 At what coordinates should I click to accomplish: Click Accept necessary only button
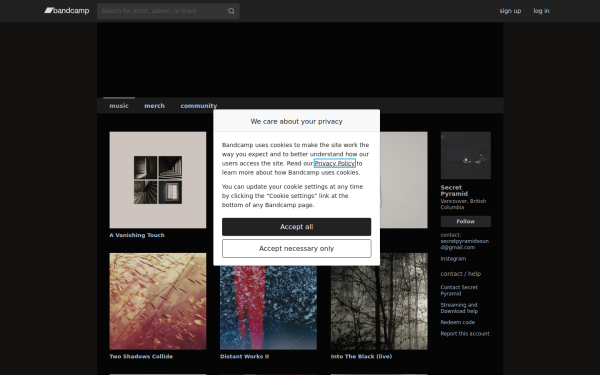(x=297, y=249)
